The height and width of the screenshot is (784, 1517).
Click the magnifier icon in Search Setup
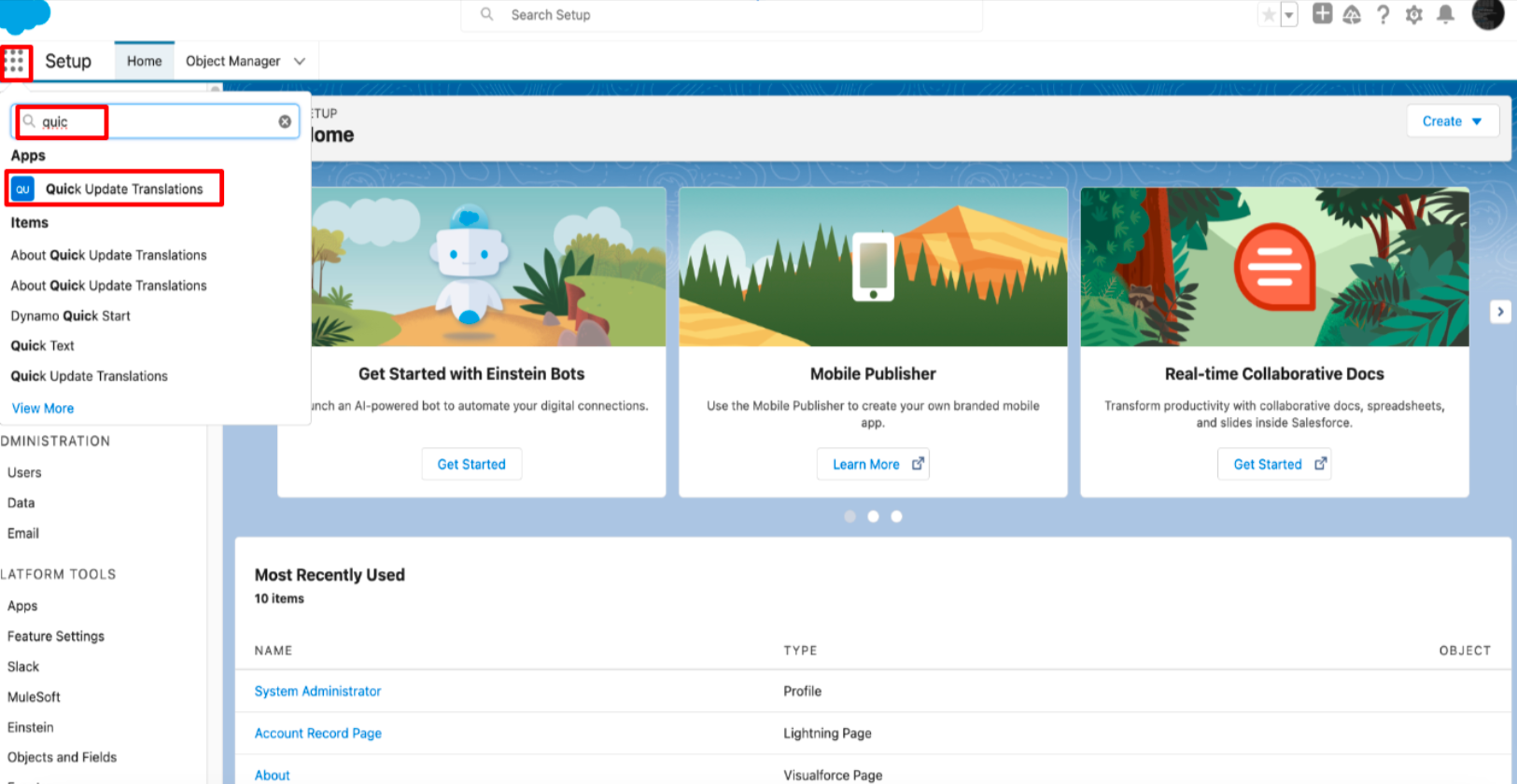click(487, 15)
